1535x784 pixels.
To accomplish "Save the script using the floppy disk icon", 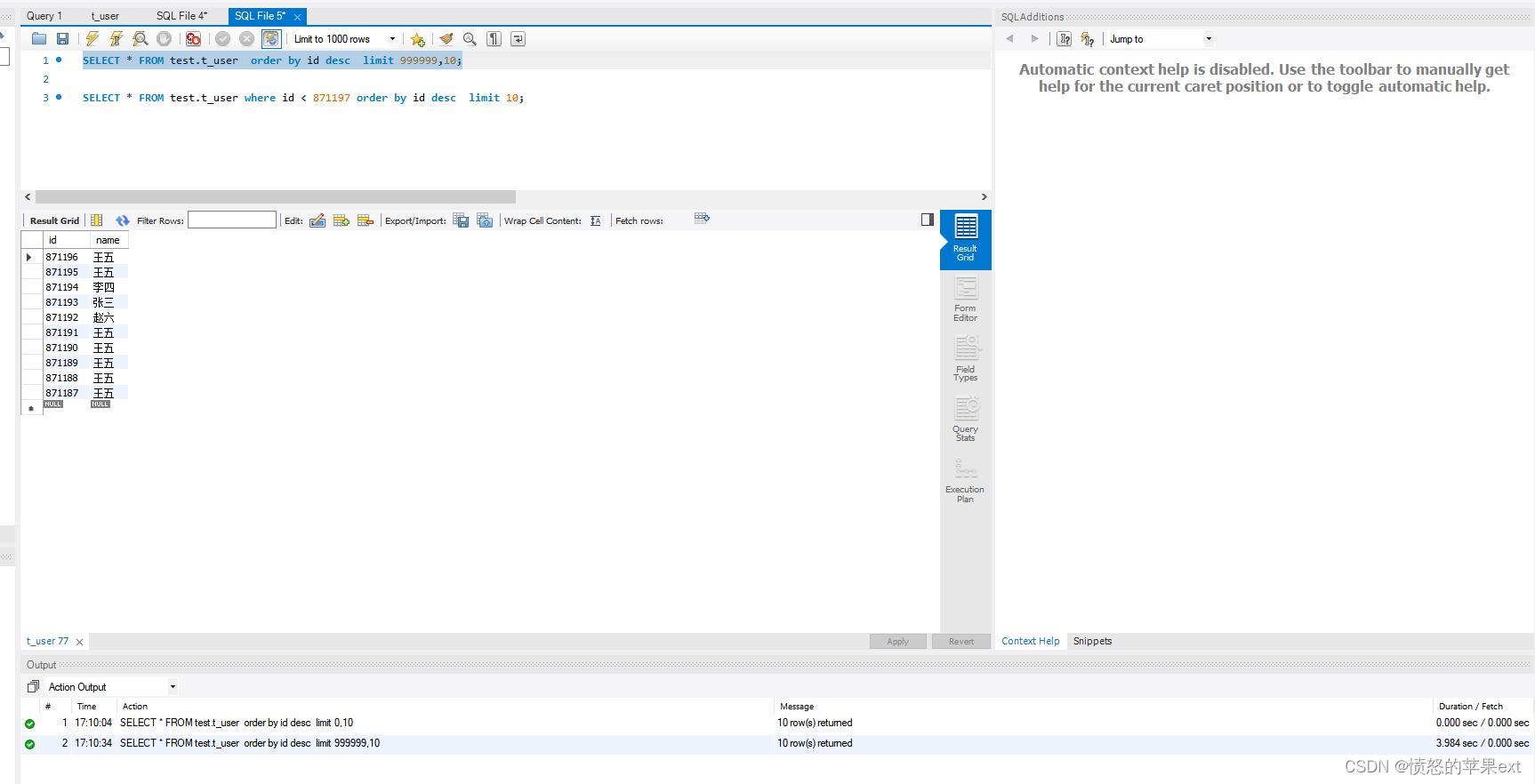I will coord(62,39).
